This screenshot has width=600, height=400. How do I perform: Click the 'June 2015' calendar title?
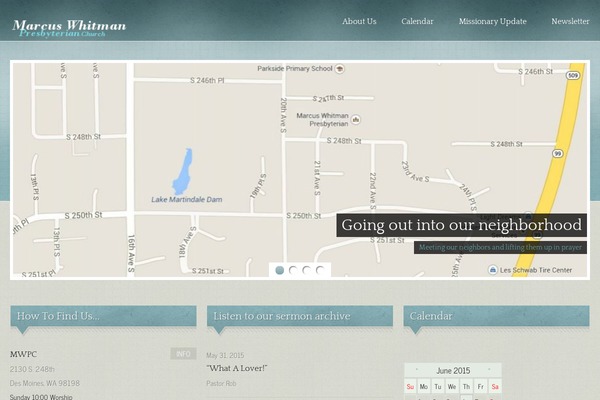[x=453, y=371]
